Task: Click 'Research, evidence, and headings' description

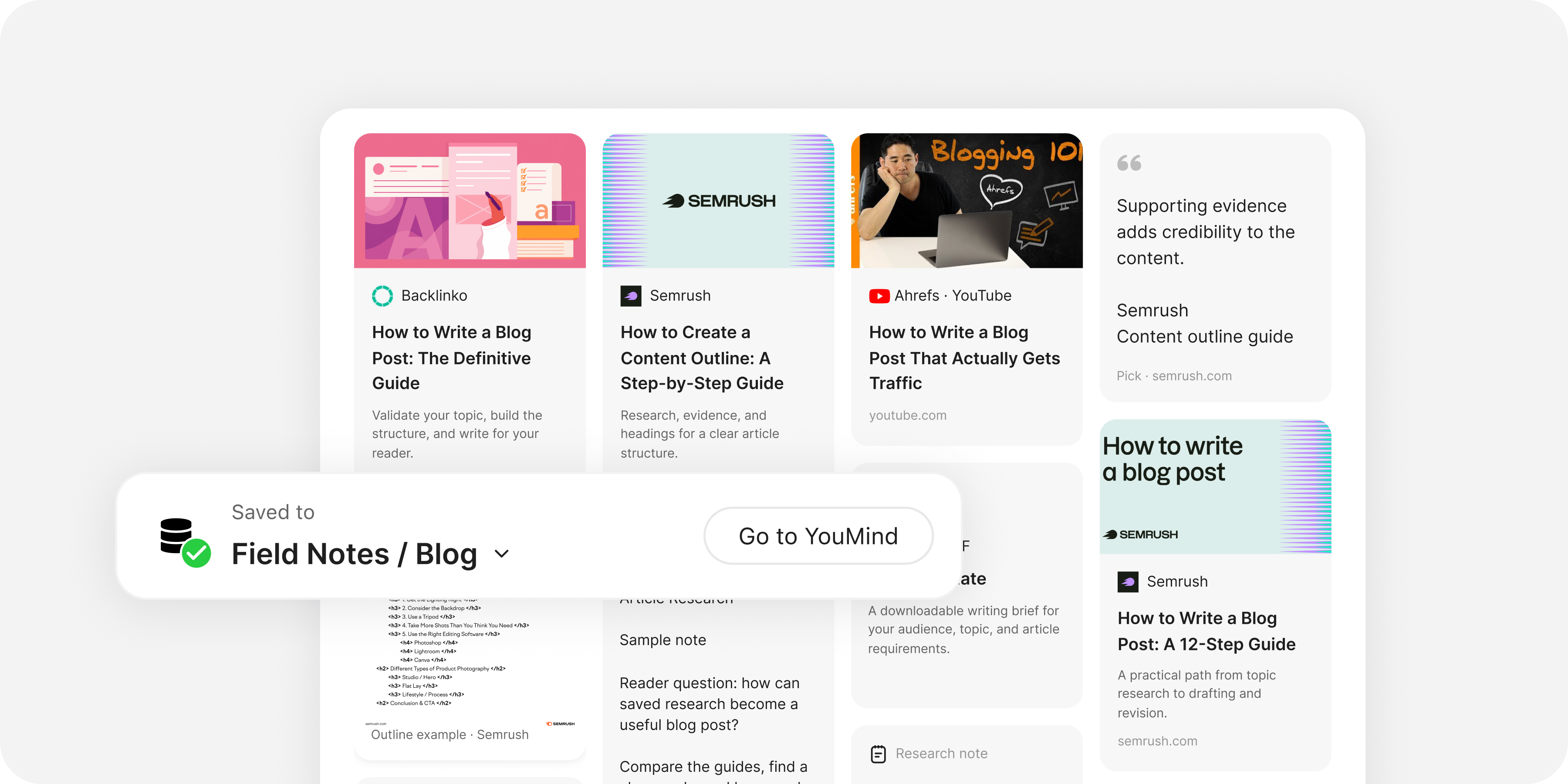Action: (x=700, y=434)
